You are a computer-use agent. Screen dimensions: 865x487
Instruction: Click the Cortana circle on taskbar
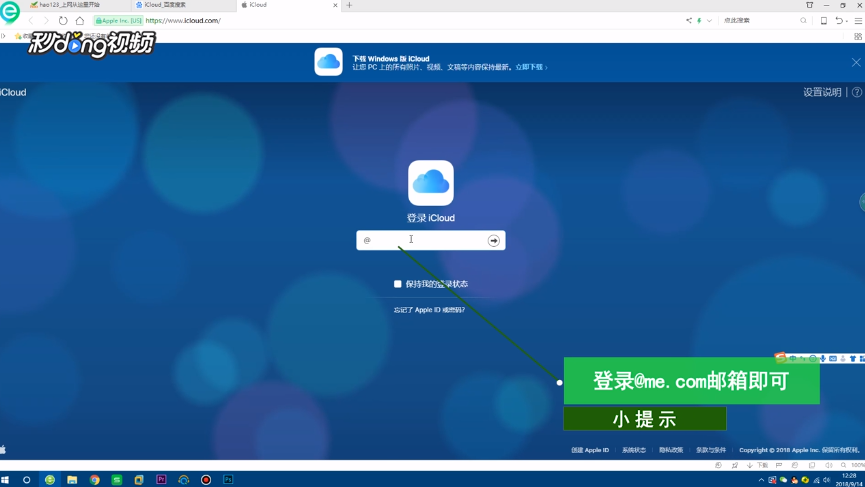[x=26, y=480]
